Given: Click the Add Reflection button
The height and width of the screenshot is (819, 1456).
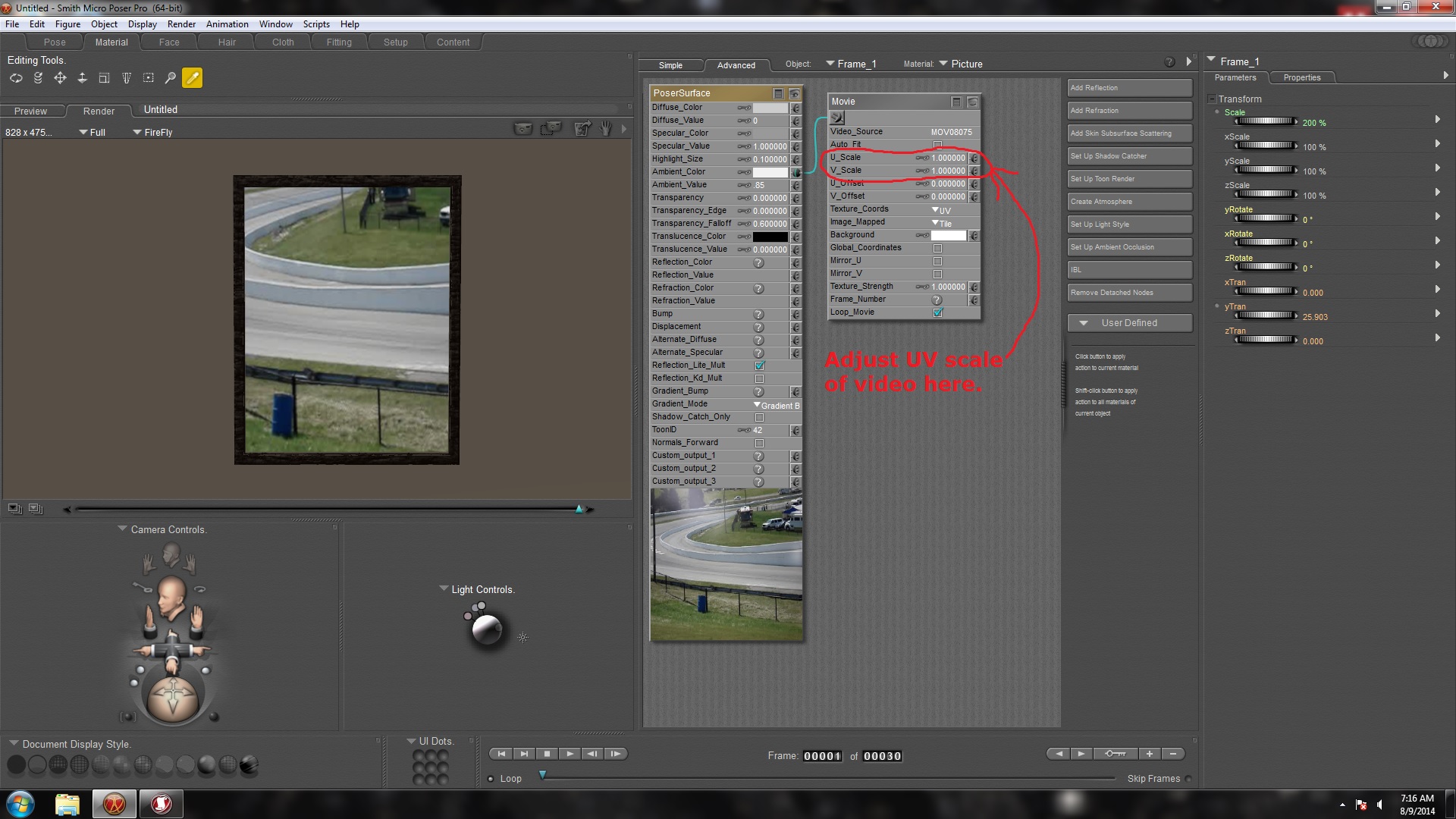Looking at the screenshot, I should point(1129,88).
